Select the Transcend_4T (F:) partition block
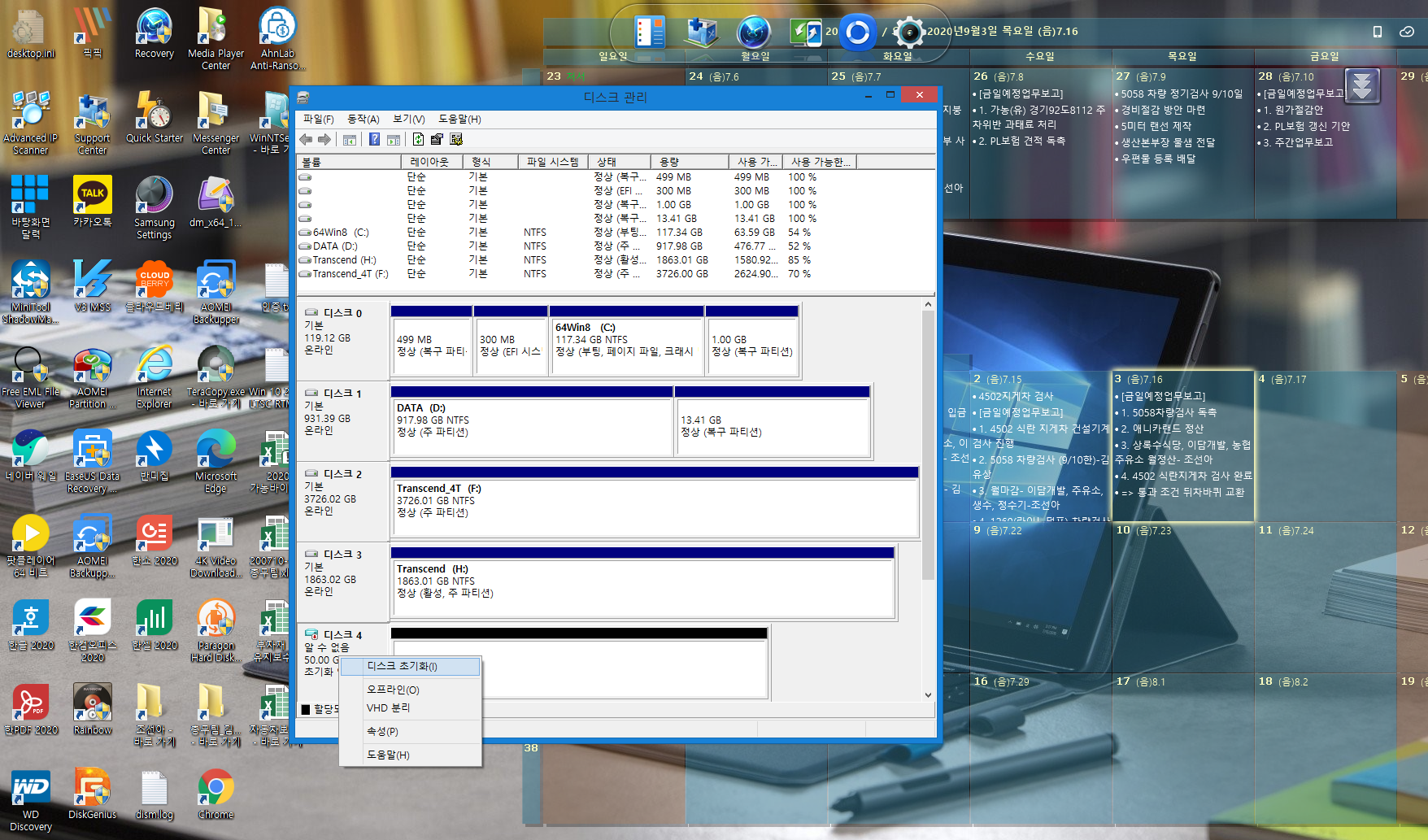The height and width of the screenshot is (840, 1428). tap(655, 502)
